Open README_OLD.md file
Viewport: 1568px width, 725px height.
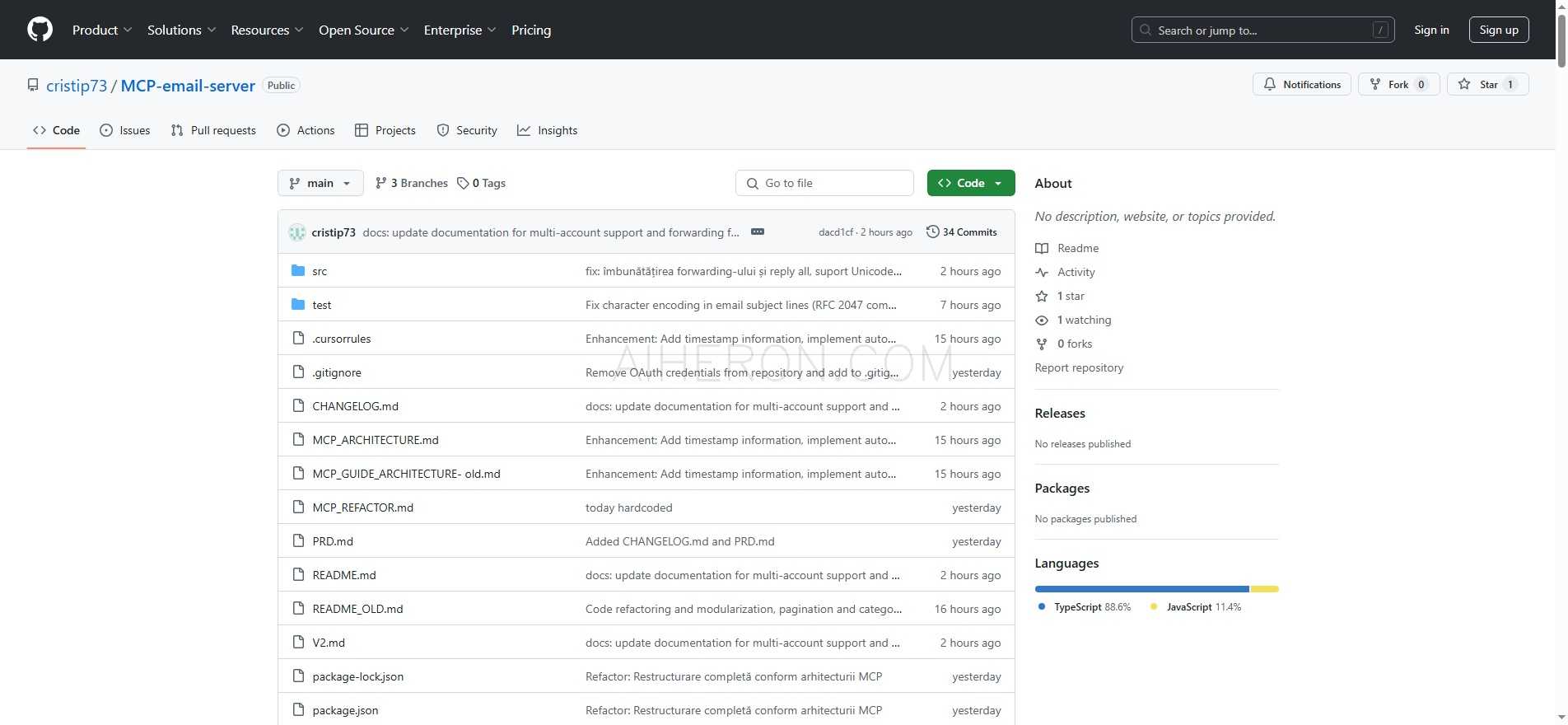pyautogui.click(x=358, y=609)
